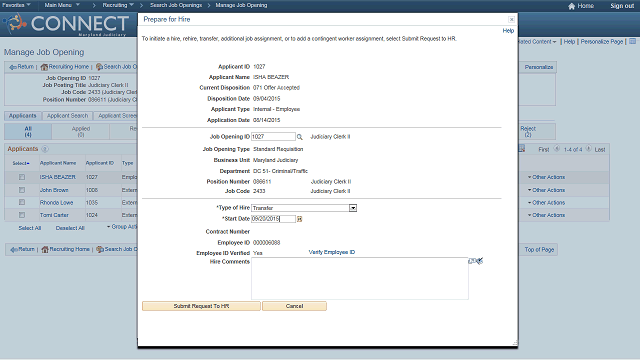
Task: Open the Main Menu dropdown
Action: coord(62,5)
